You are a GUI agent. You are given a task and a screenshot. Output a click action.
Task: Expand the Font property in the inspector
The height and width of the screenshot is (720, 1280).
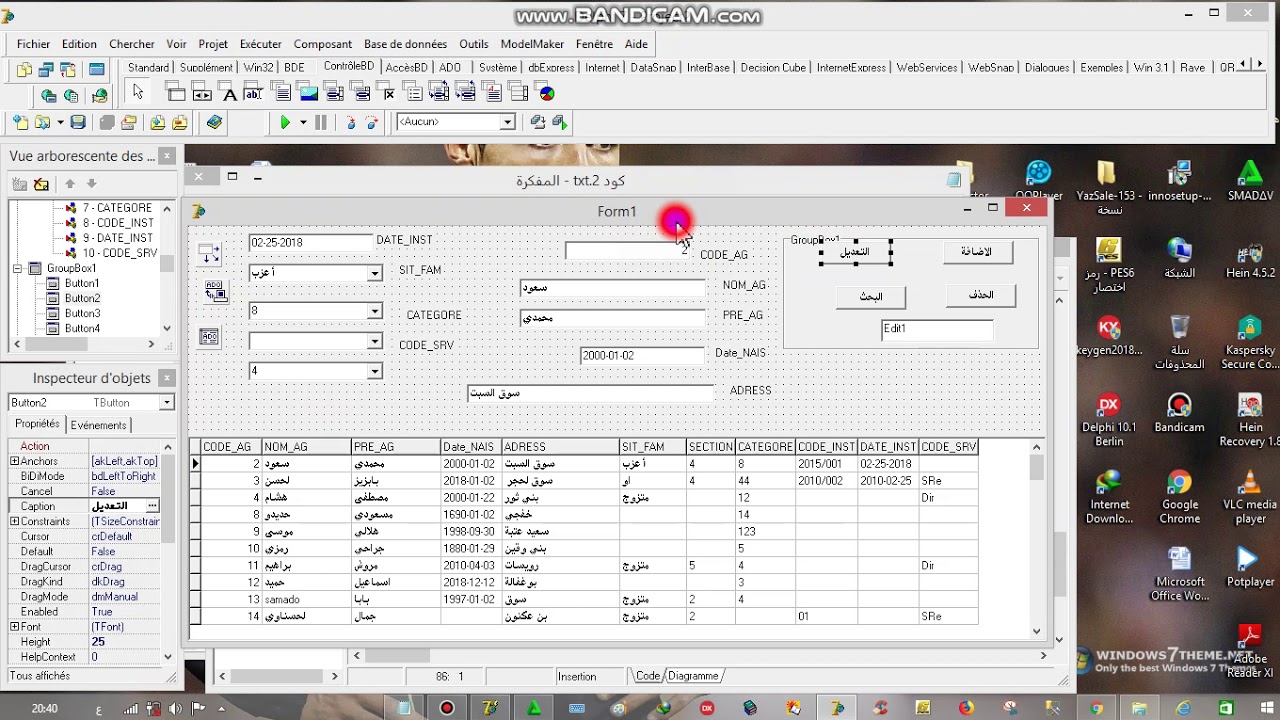(14, 627)
